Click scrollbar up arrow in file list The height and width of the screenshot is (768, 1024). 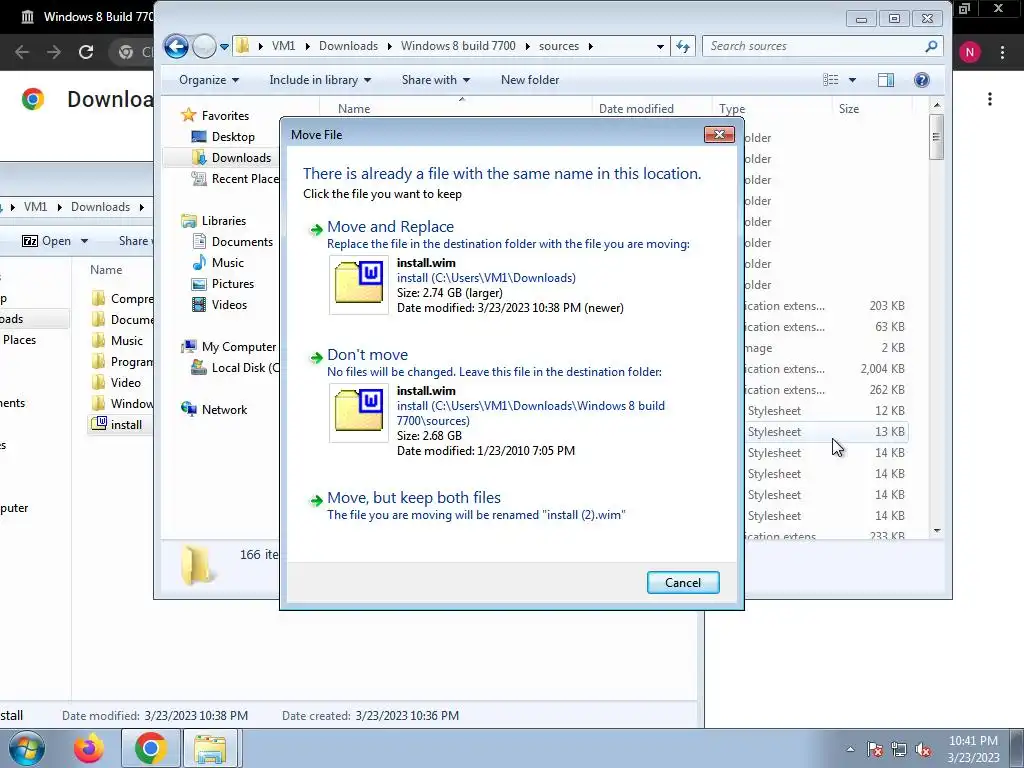click(x=936, y=105)
